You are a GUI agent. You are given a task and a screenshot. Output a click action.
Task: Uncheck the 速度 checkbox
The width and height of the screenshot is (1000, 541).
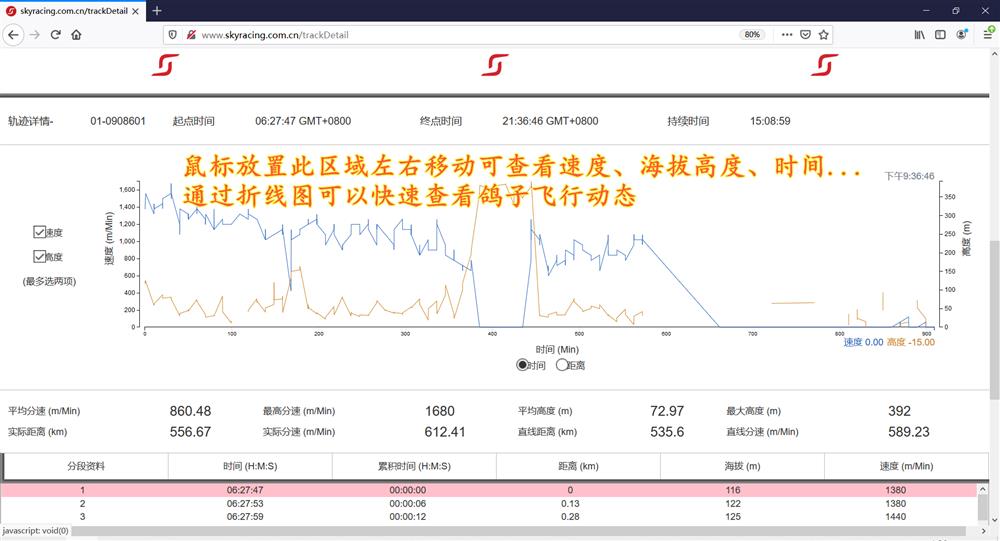[40, 232]
